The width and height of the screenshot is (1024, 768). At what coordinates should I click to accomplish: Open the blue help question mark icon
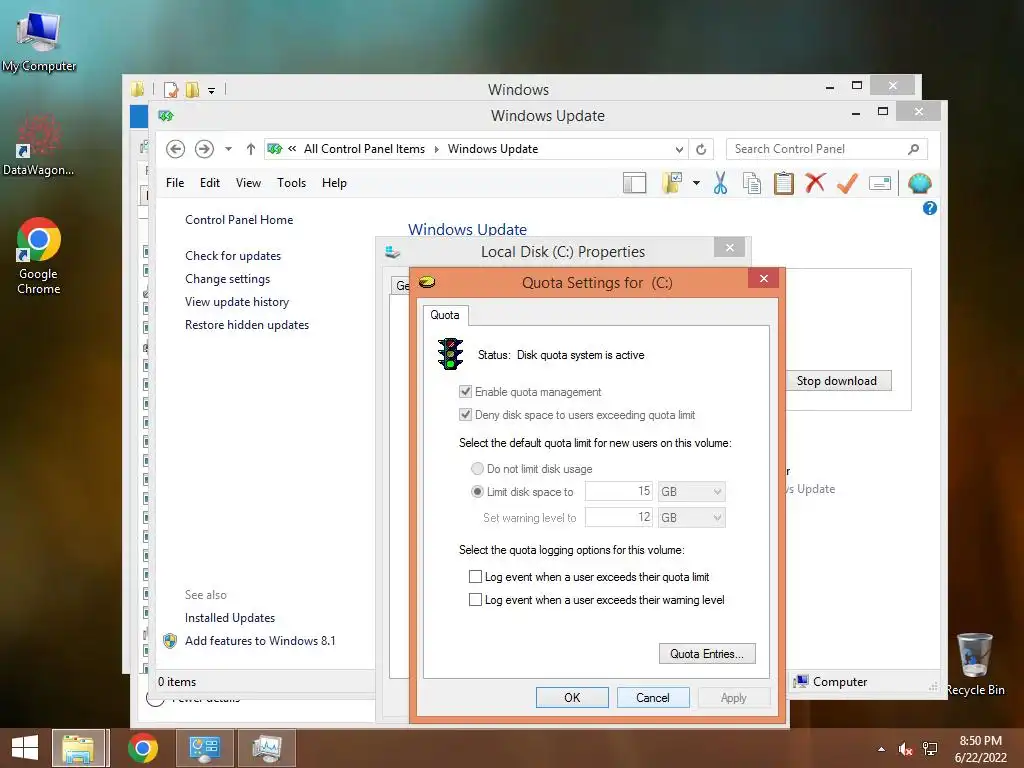(929, 208)
